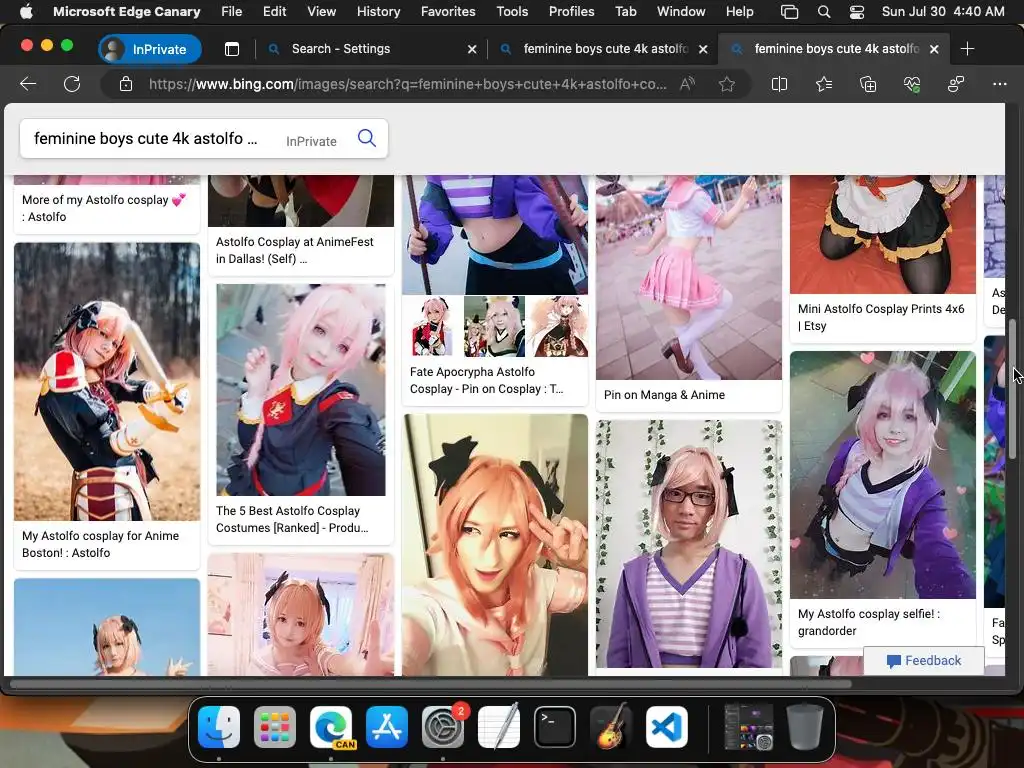
Task: Open System Settings from the Dock
Action: click(443, 727)
